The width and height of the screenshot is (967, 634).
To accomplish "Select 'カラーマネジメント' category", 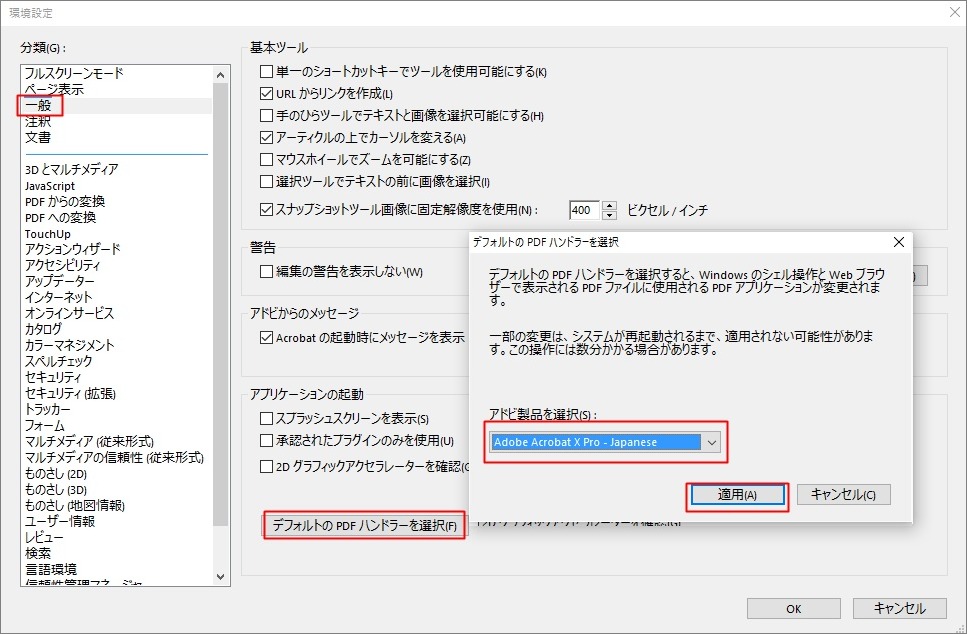I will 70,345.
